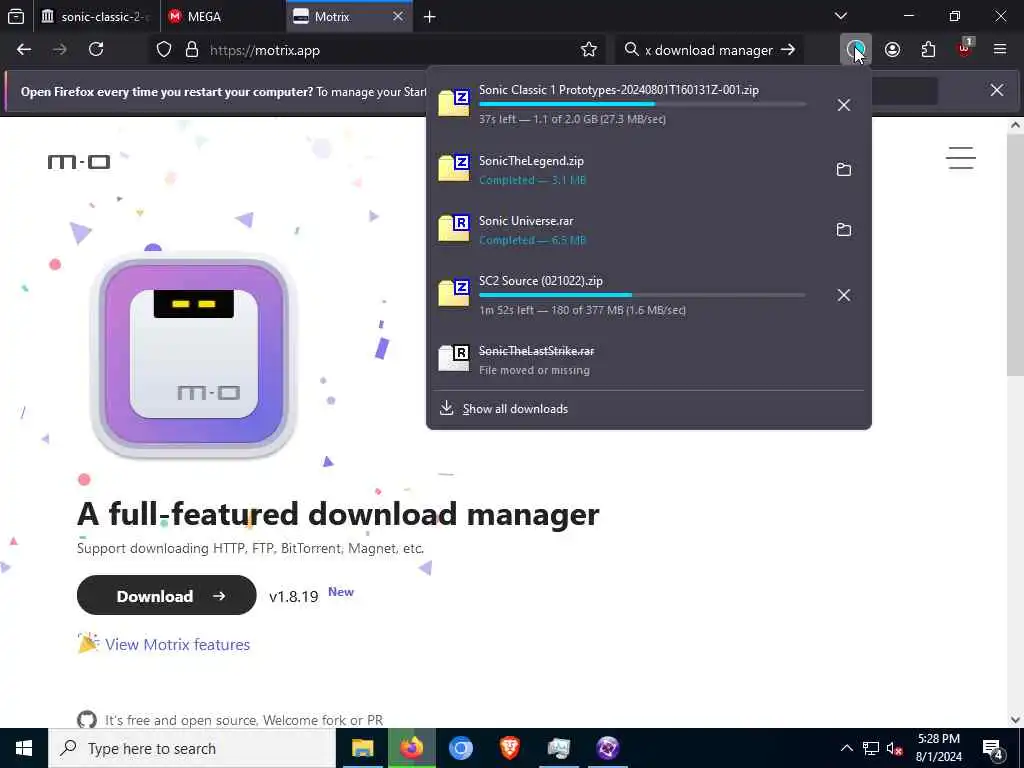1024x768 pixels.
Task: Show hidden system tray icons
Action: [x=846, y=748]
